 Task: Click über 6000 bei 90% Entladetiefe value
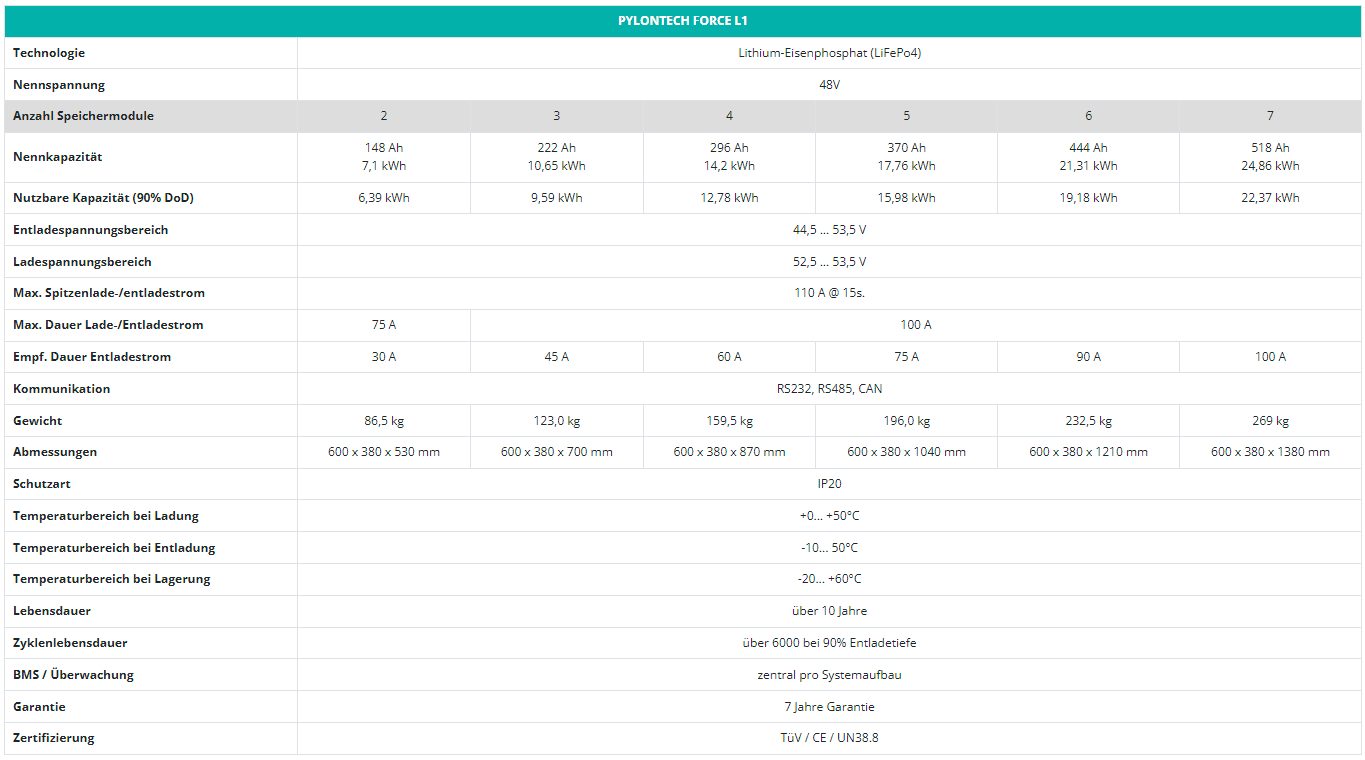tap(829, 643)
